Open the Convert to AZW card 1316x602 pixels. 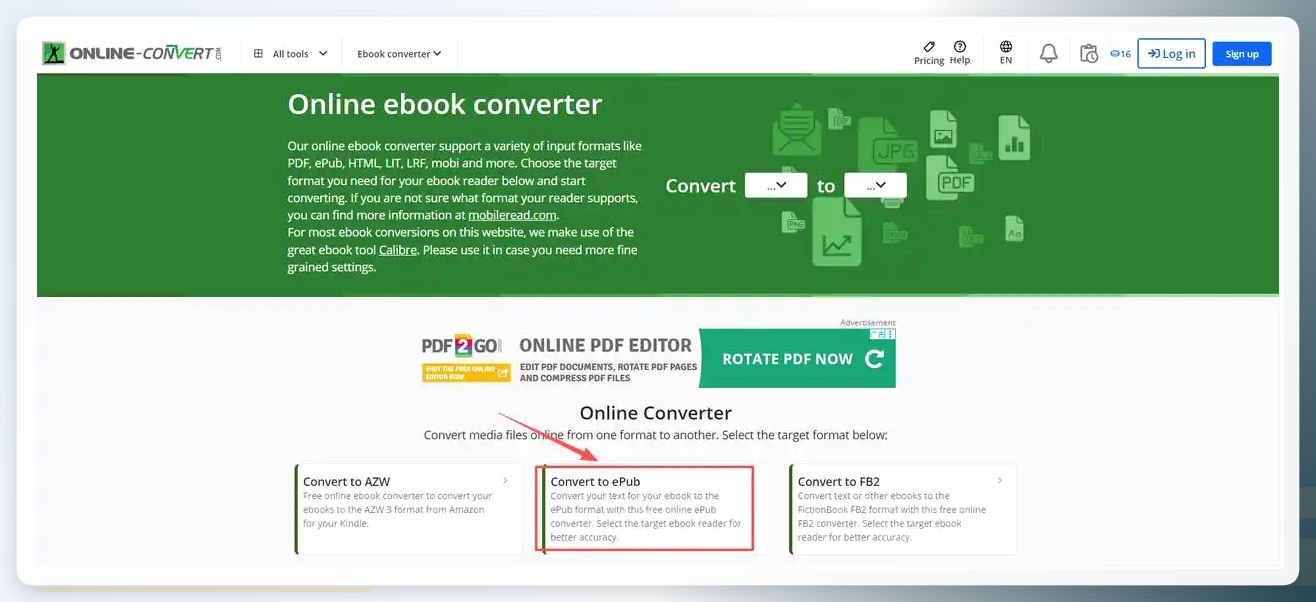click(x=408, y=509)
